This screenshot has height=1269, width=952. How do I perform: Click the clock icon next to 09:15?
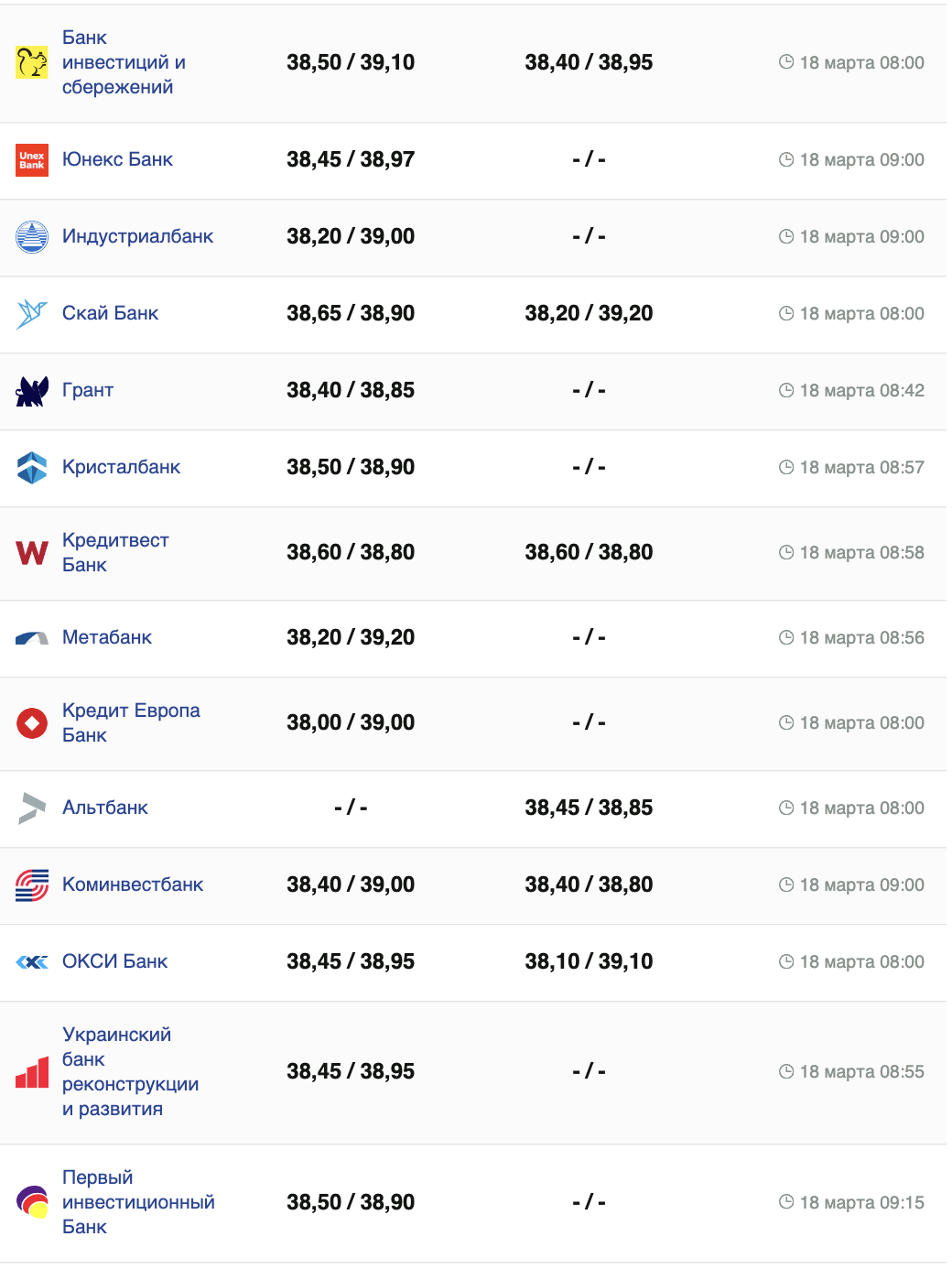[x=785, y=1202]
